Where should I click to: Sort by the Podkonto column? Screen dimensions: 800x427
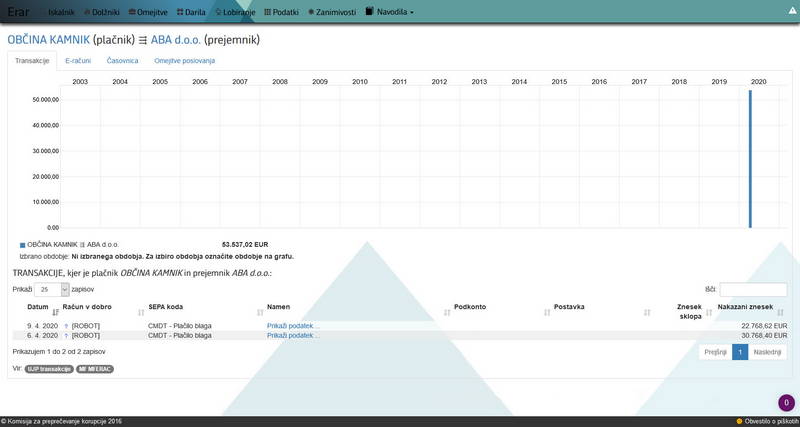(x=470, y=307)
